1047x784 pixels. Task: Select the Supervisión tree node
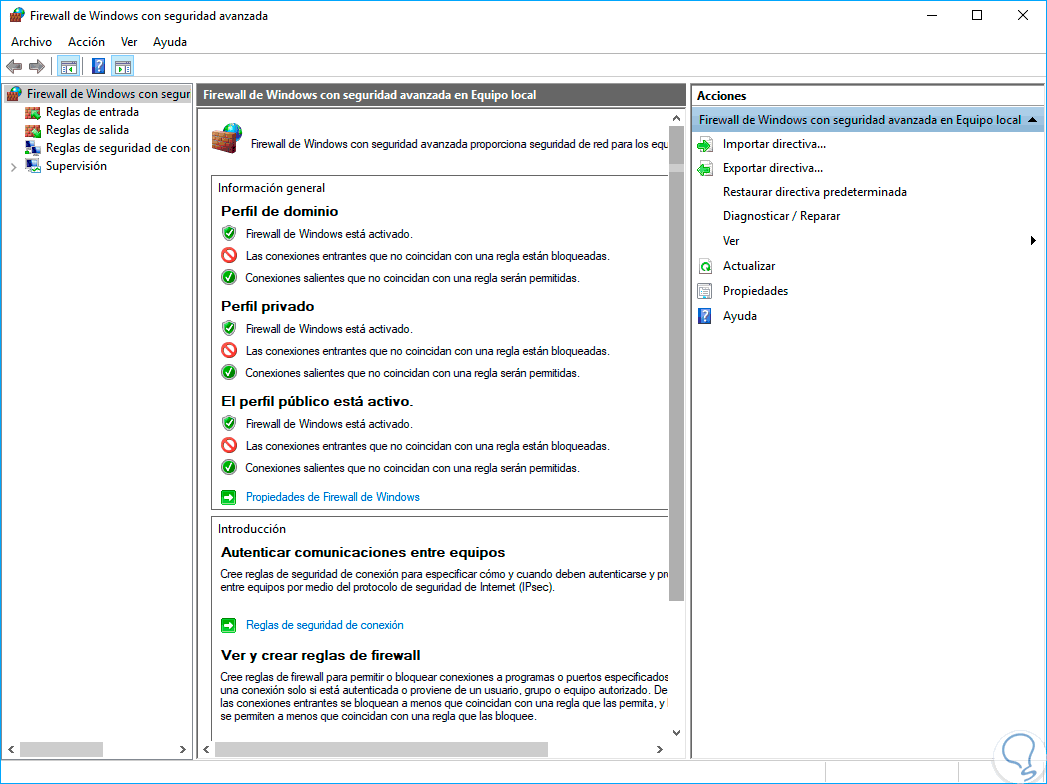pos(76,166)
